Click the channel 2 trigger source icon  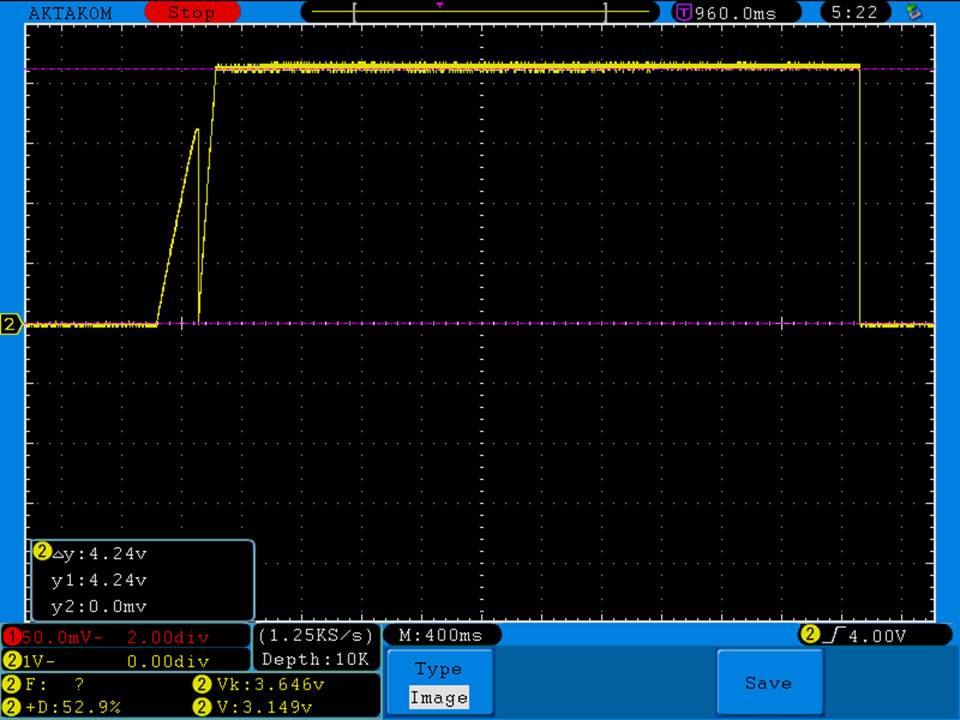809,635
